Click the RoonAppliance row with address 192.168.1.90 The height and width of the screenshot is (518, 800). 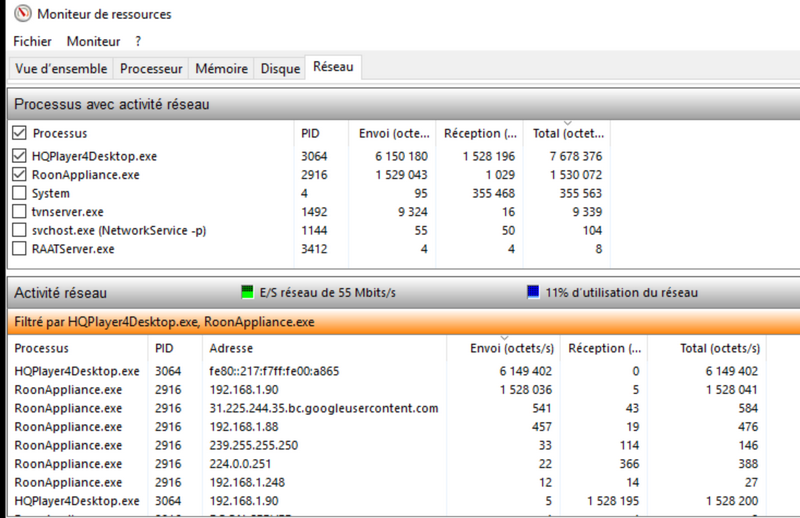pyautogui.click(x=387, y=390)
